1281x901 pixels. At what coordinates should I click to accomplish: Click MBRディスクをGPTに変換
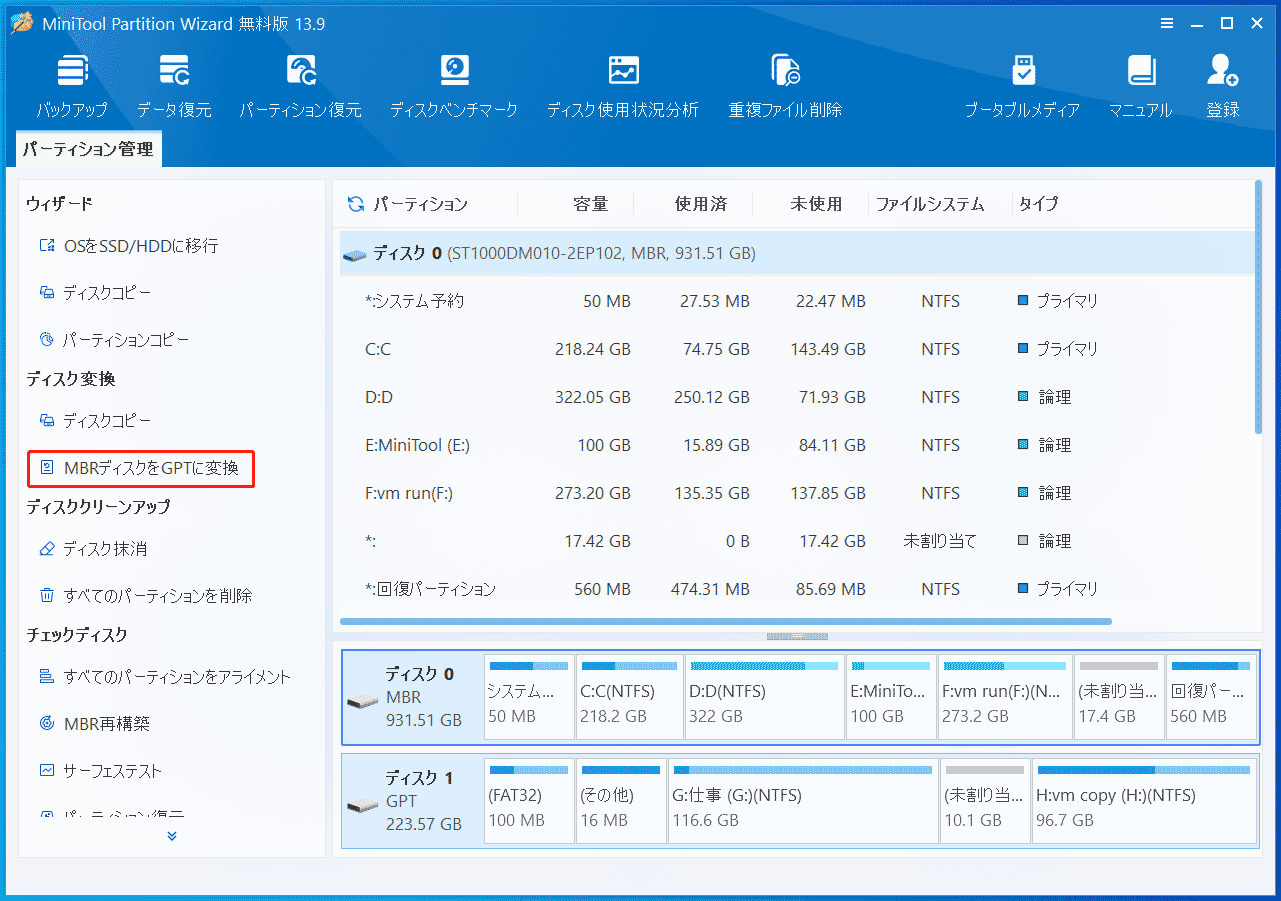(x=140, y=468)
